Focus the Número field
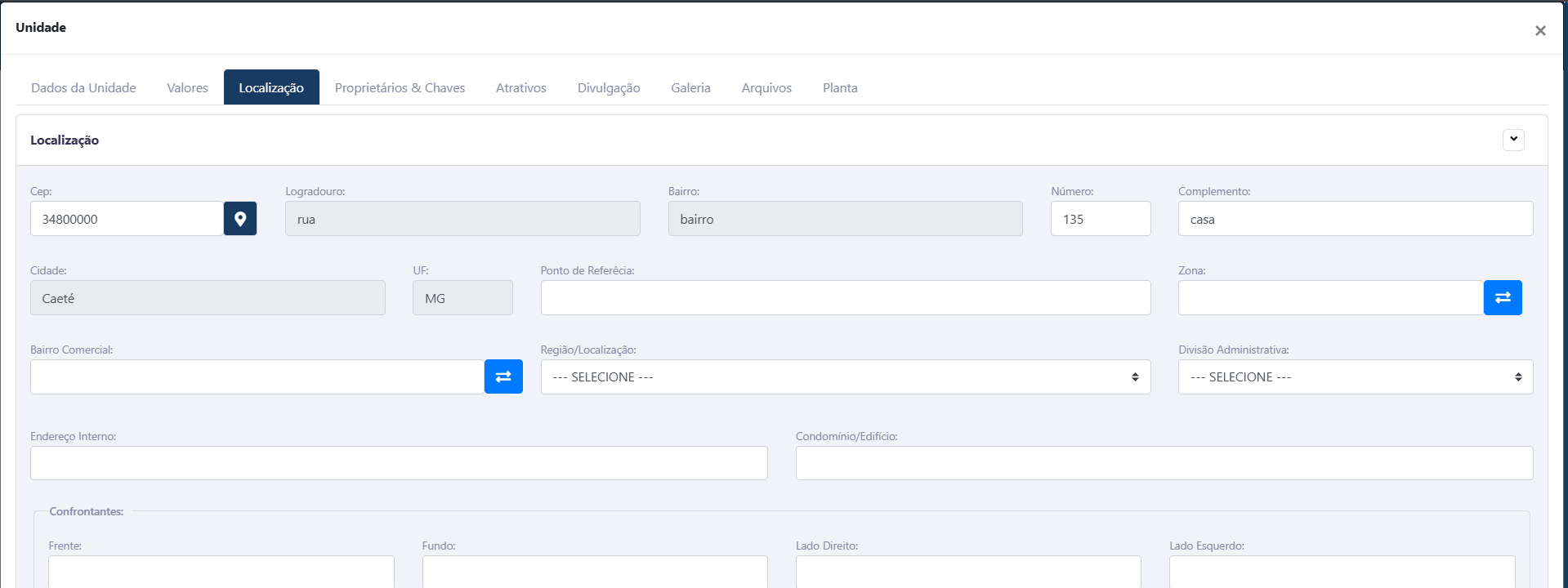Viewport: 1568px width, 588px height. [1100, 219]
